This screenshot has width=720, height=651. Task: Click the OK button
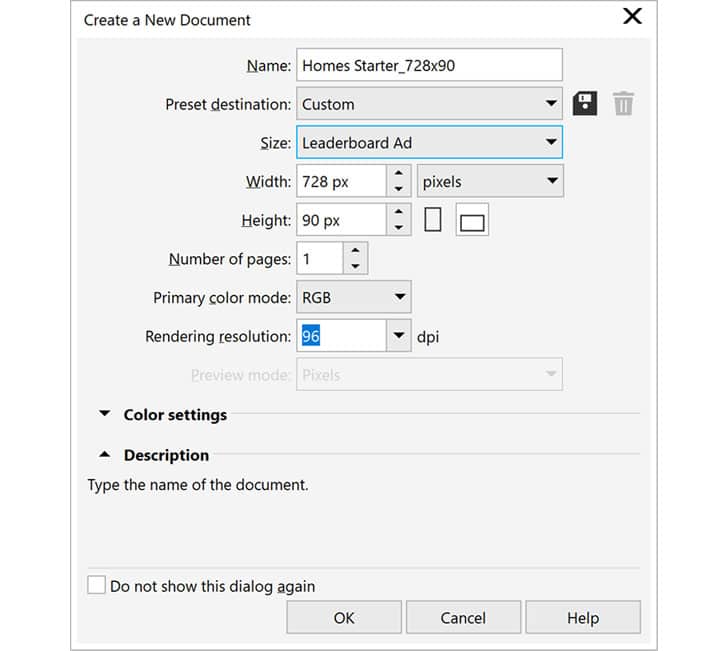[344, 617]
